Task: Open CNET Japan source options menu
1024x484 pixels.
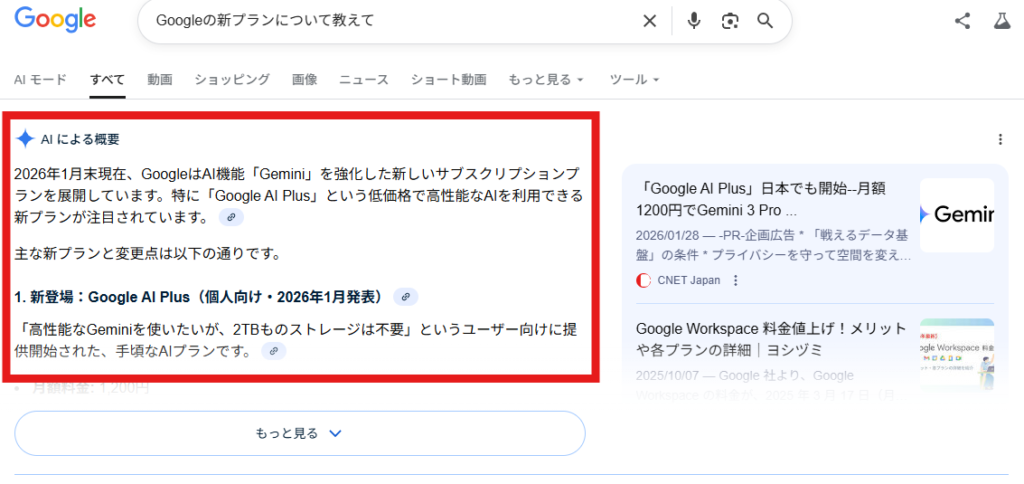Action: click(737, 281)
